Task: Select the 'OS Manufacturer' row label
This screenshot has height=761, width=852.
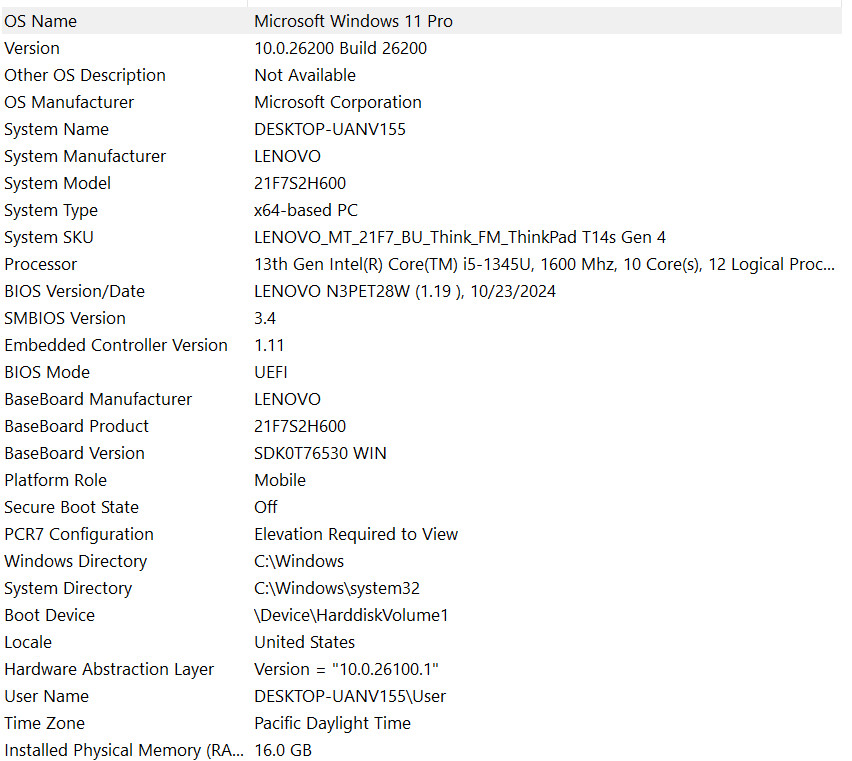Action: click(x=69, y=102)
